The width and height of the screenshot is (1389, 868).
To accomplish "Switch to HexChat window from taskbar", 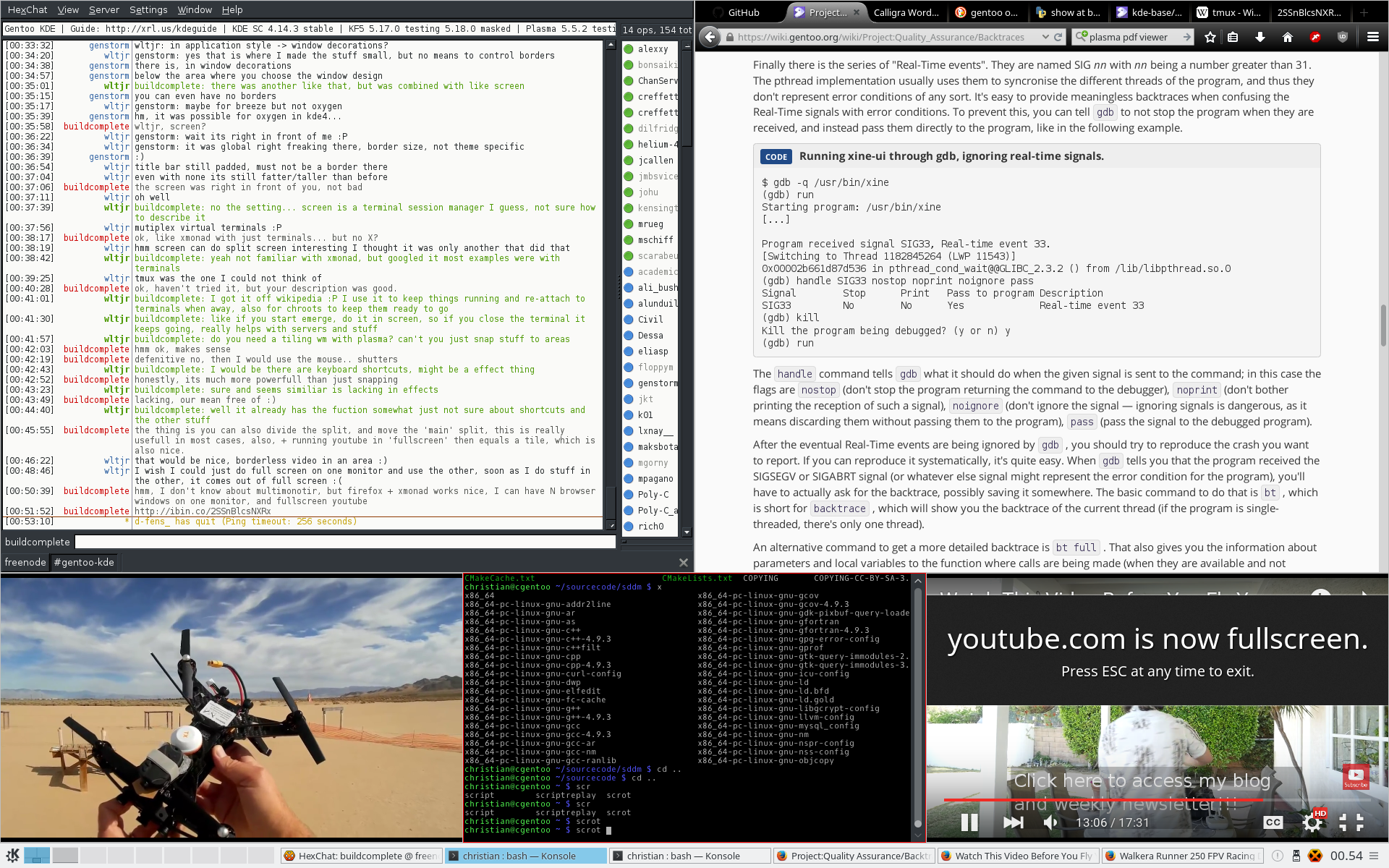I will [360, 856].
